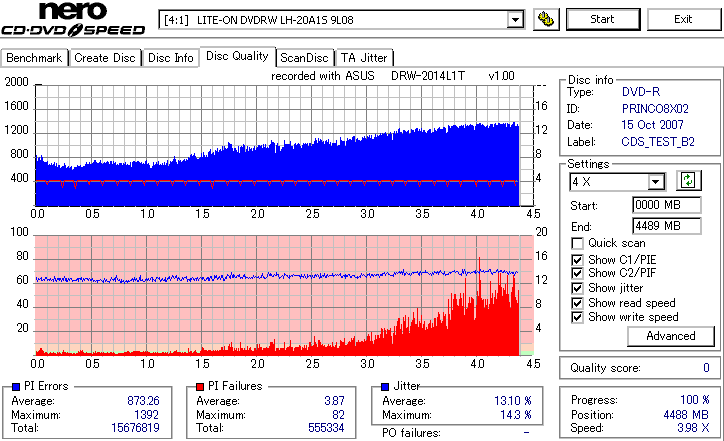Click the Start position 0000 MB field

667,205
